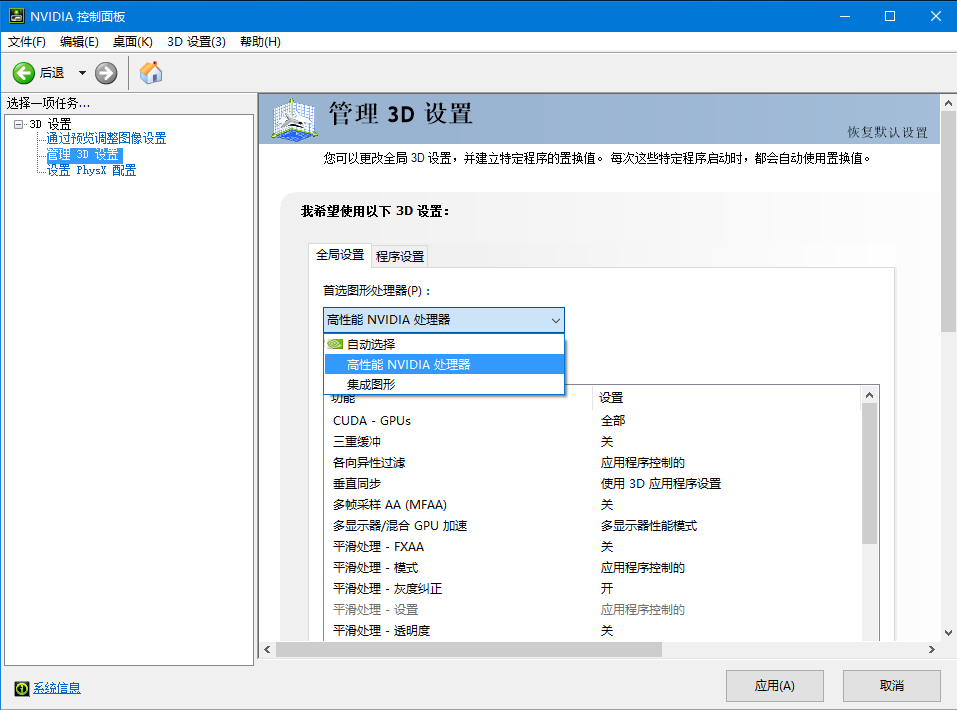The height and width of the screenshot is (710, 957).
Task: Click the main panel vertical scrollbar thumb
Action: pos(948,222)
